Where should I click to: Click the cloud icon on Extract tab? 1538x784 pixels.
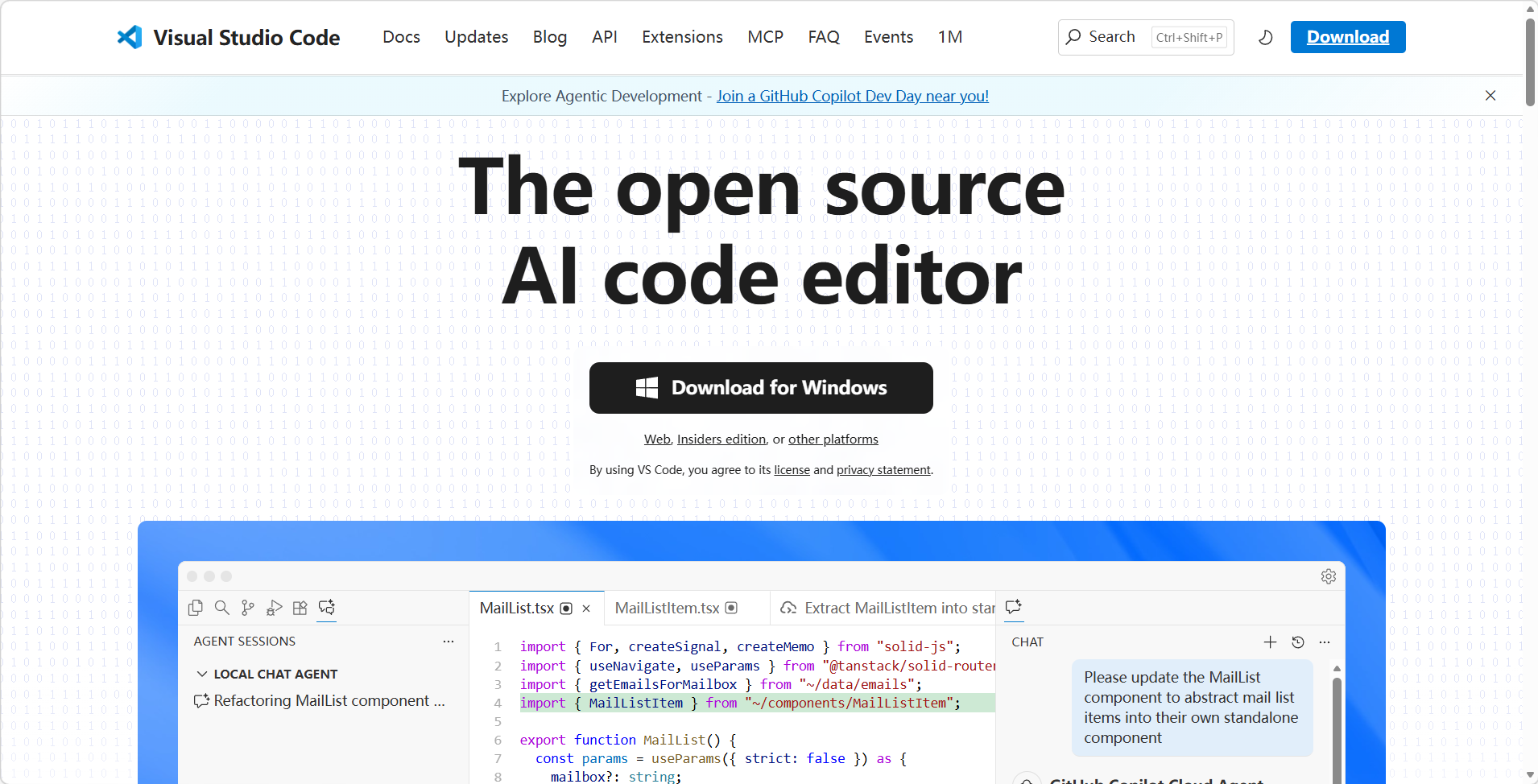click(788, 609)
